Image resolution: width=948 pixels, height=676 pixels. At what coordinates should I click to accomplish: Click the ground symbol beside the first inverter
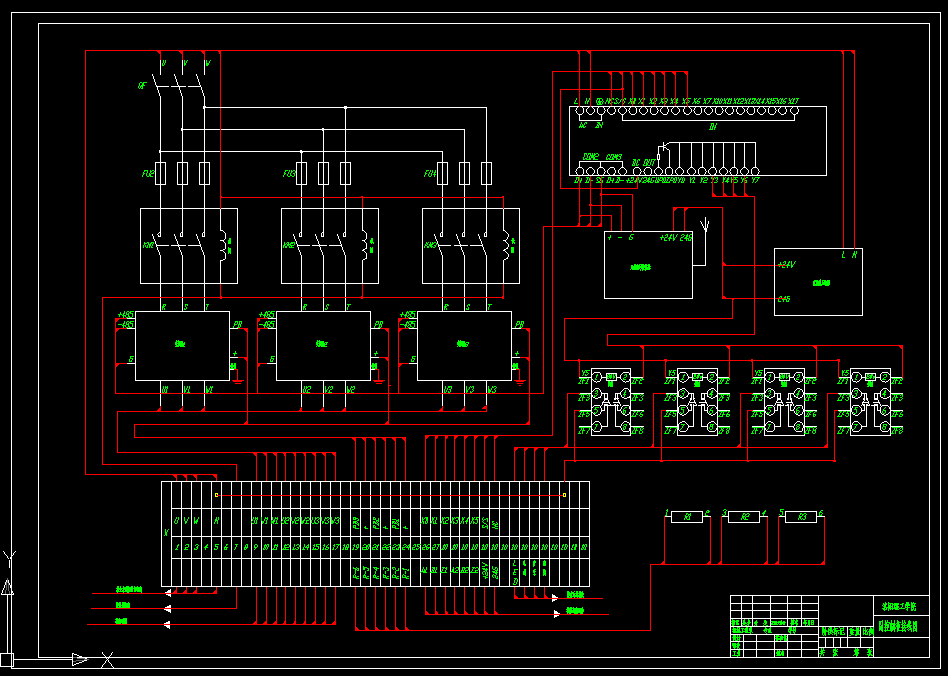(238, 379)
